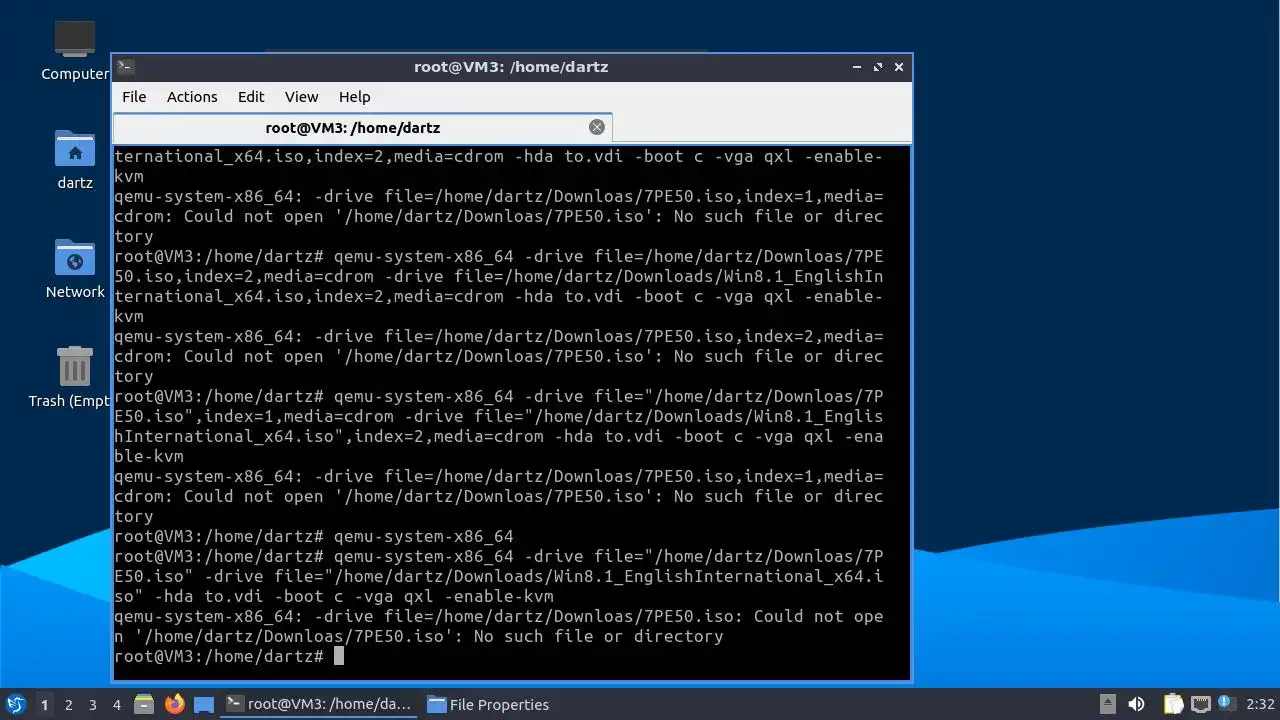Image resolution: width=1280 pixels, height=720 pixels.
Task: Click the terminal icon in title bar
Action: (x=125, y=67)
